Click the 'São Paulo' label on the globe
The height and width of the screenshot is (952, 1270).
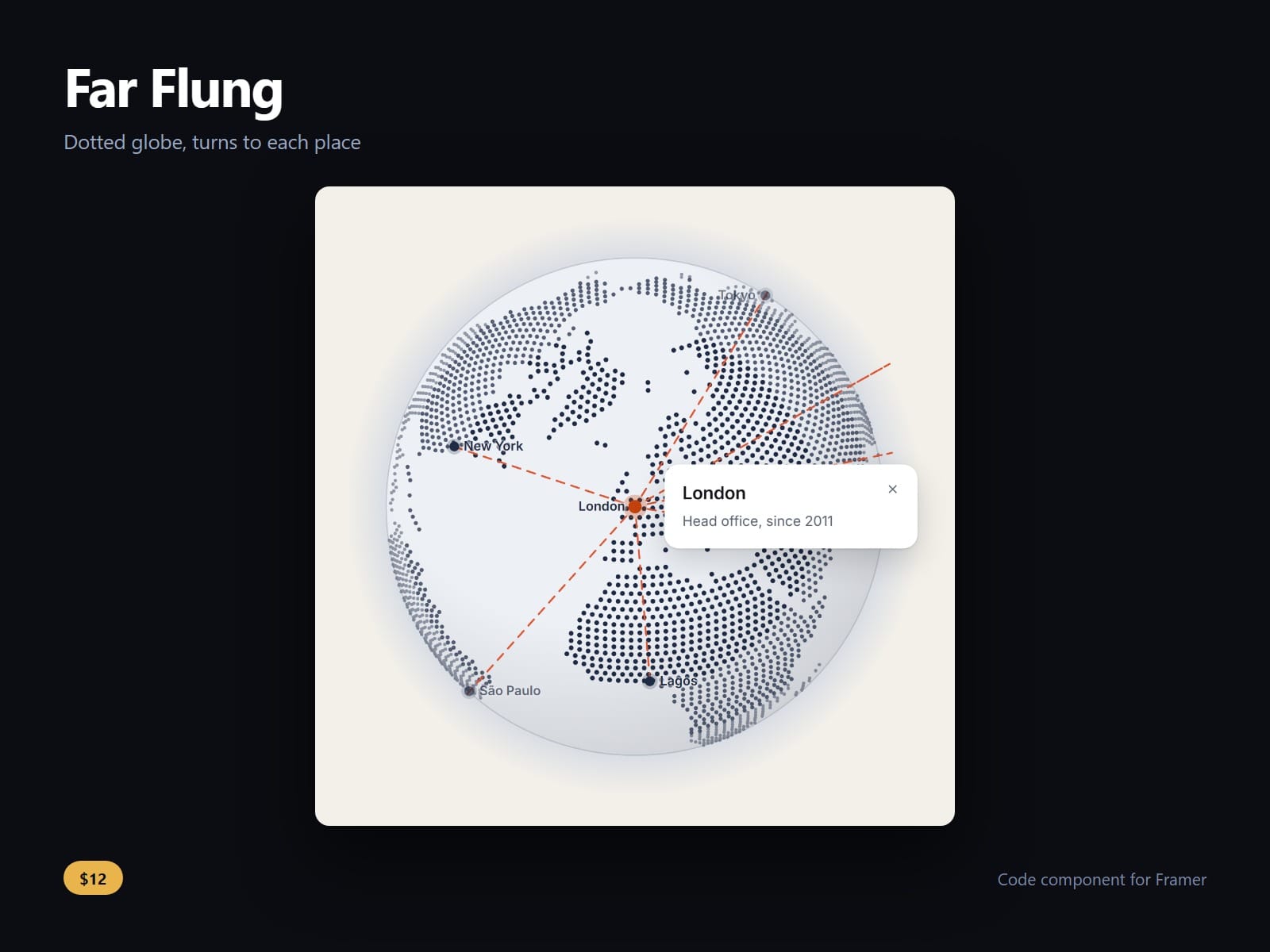510,691
